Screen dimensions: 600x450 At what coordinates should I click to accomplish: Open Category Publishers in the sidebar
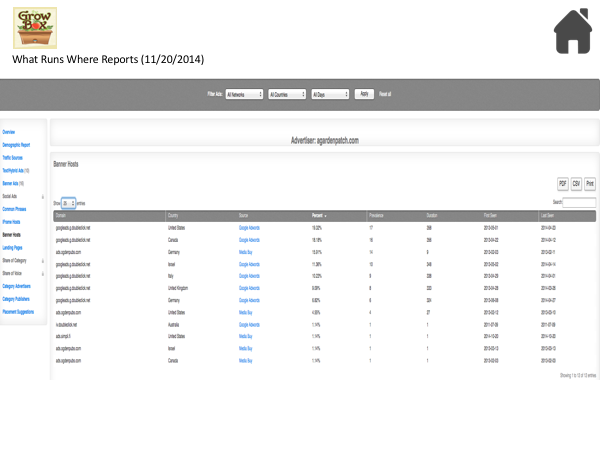[16, 299]
